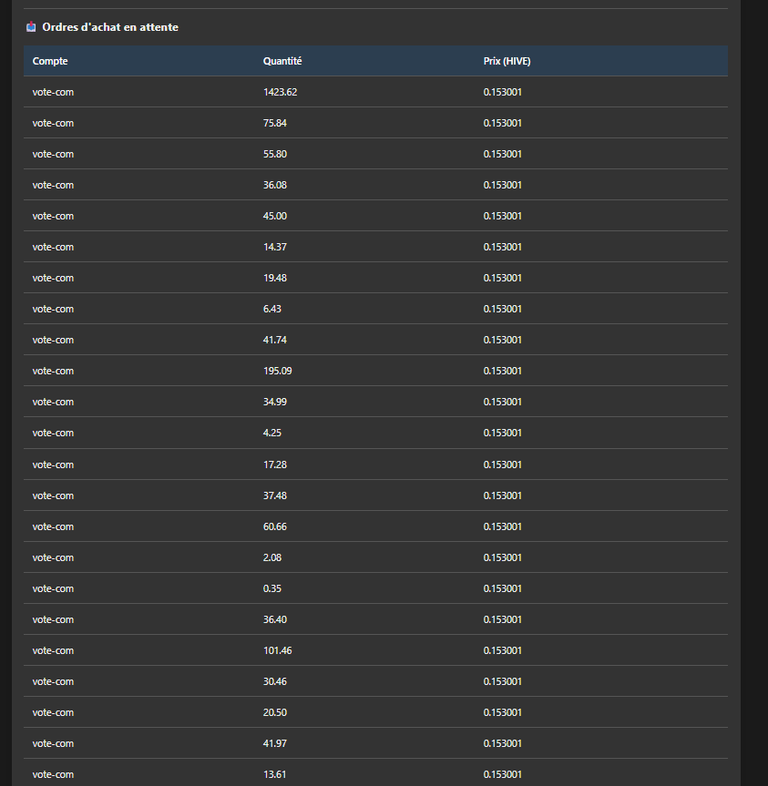The width and height of the screenshot is (768, 786).
Task: Select the row with quantity 75.84
Action: click(375, 123)
